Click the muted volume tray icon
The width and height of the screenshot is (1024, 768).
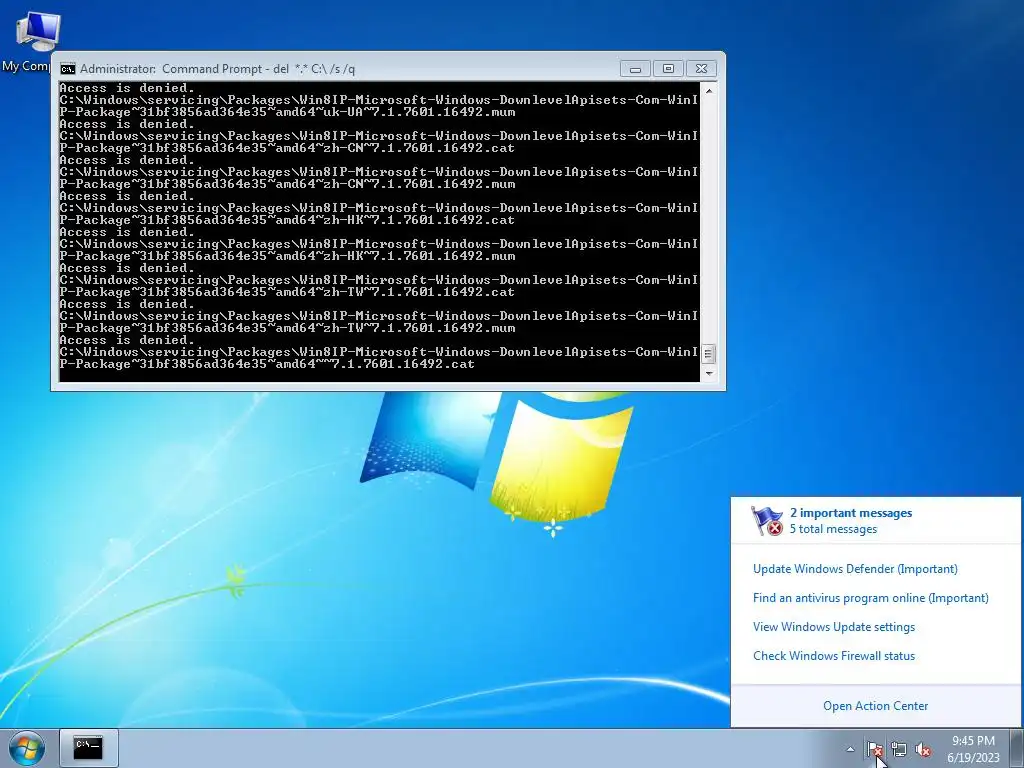(x=923, y=749)
